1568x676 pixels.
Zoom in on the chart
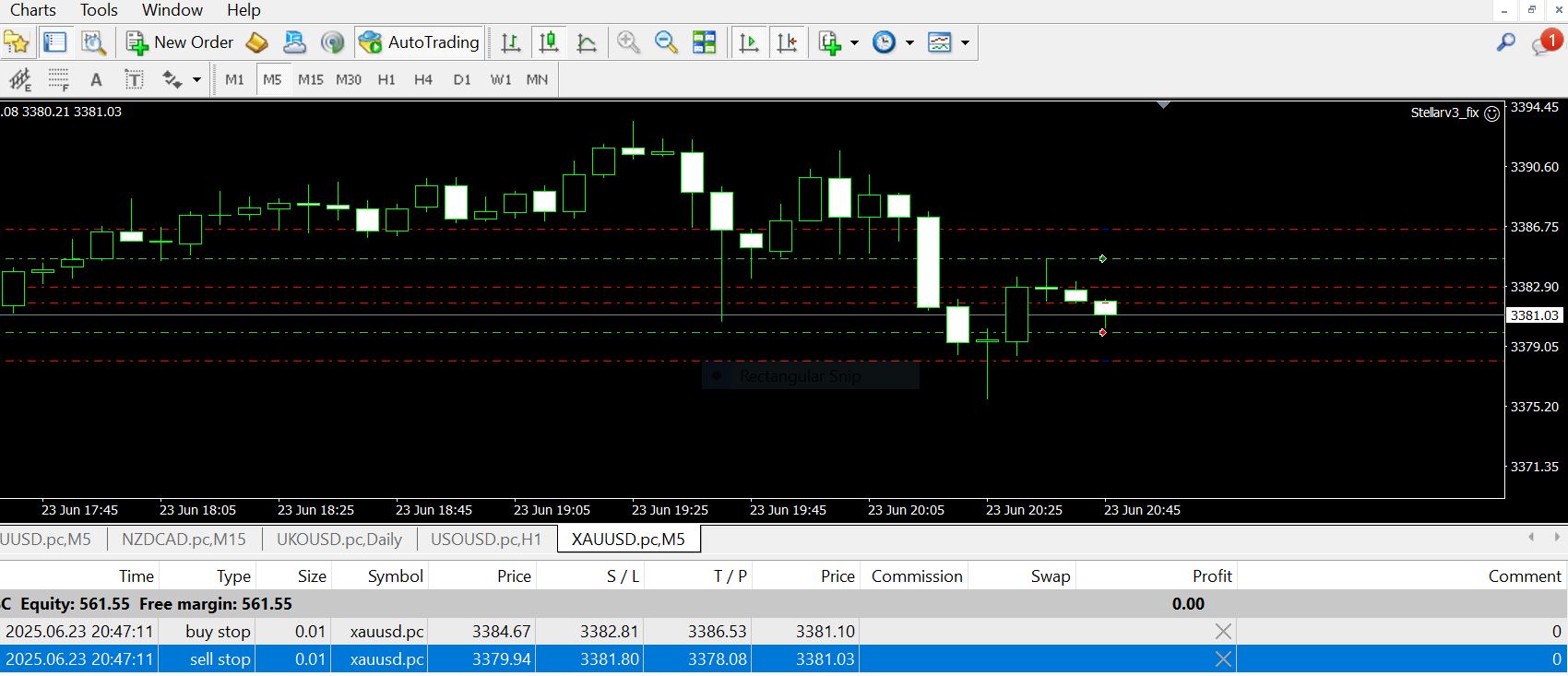tap(628, 42)
